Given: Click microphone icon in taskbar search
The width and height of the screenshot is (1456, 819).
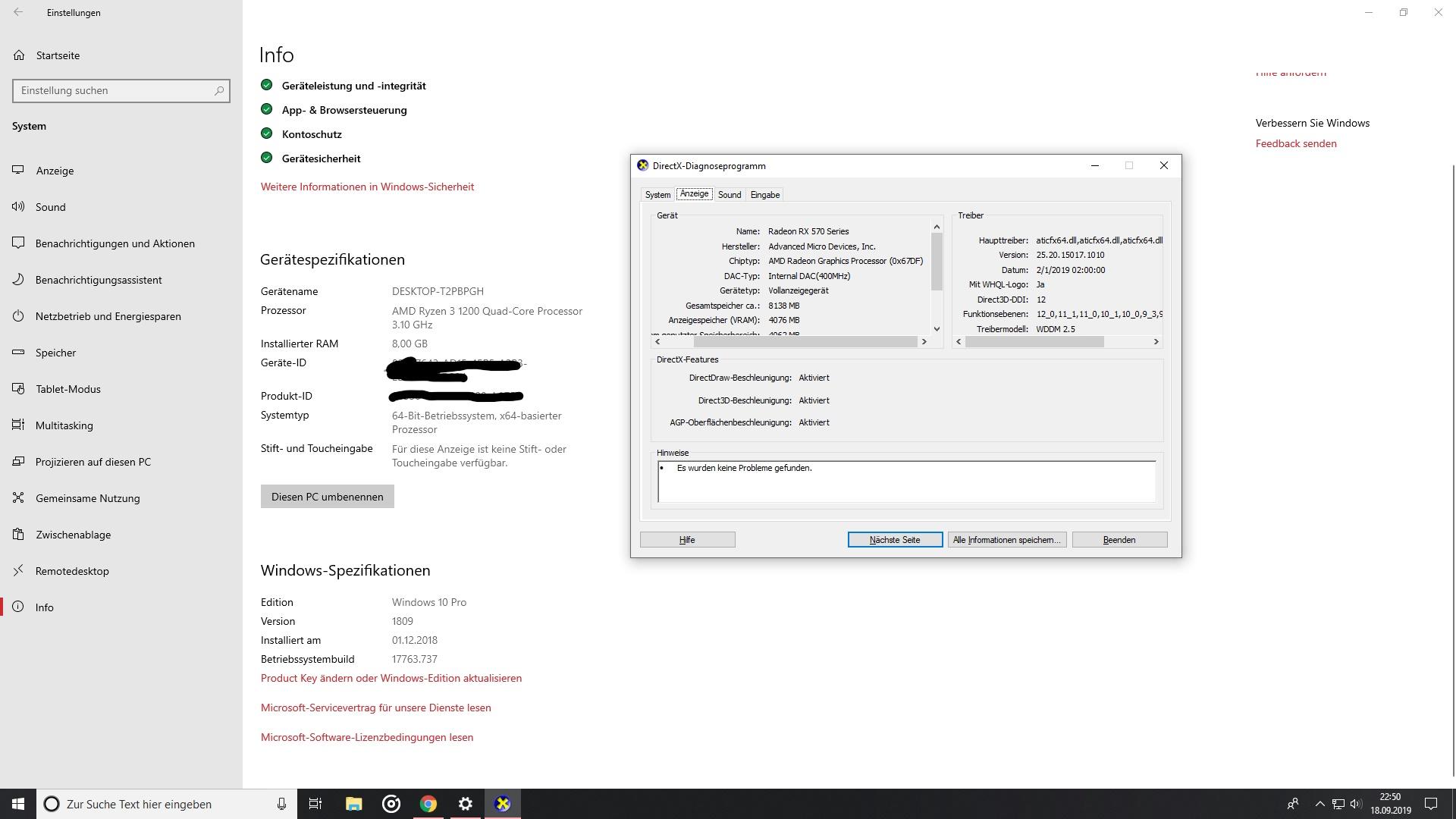Looking at the screenshot, I should [x=281, y=804].
